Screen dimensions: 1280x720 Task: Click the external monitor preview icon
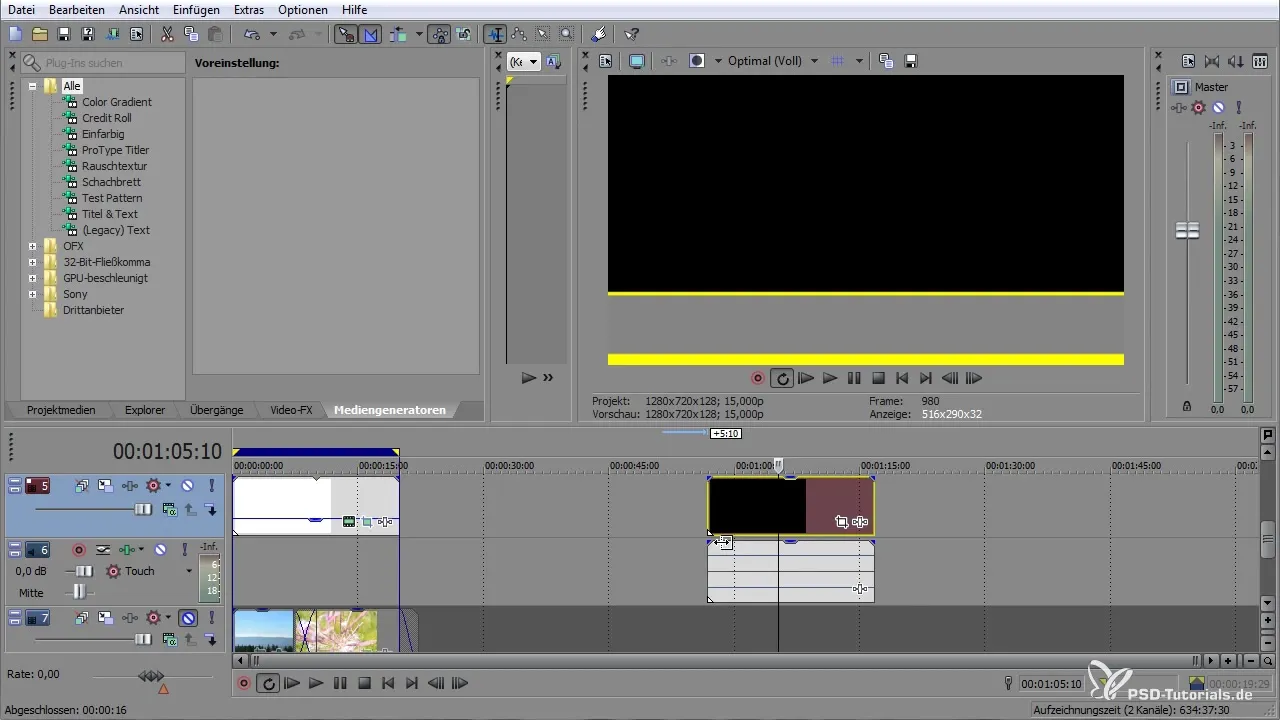(x=636, y=61)
